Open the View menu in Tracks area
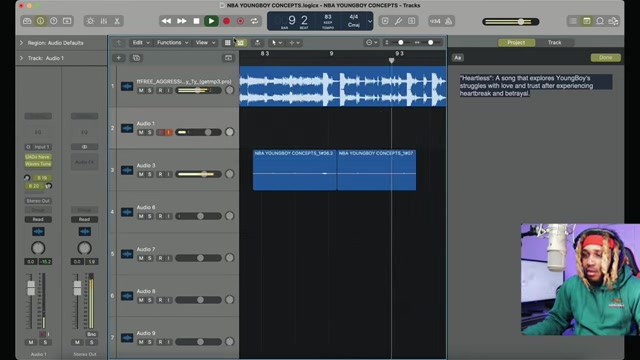The width and height of the screenshot is (640, 360). pos(205,42)
